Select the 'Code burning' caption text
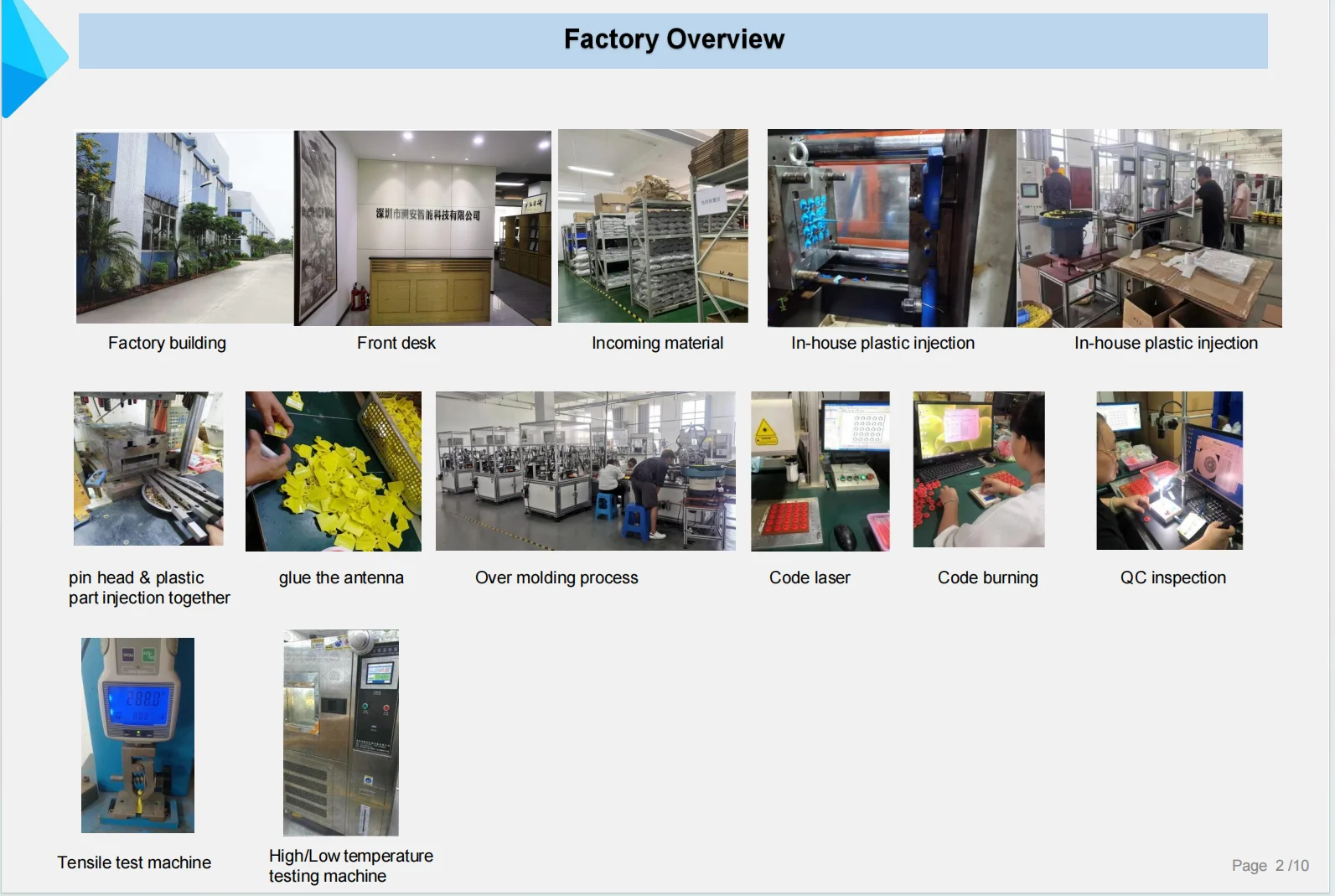1335x896 pixels. [x=987, y=577]
